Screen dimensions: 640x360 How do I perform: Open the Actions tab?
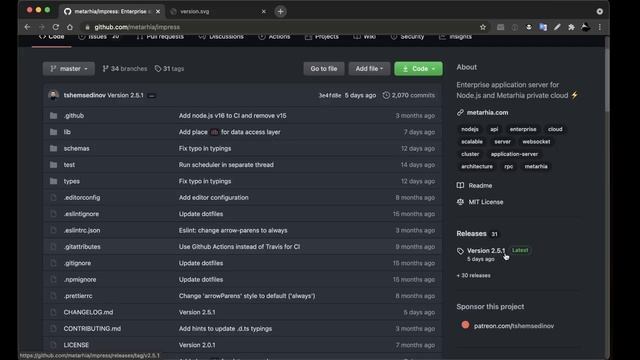coord(274,37)
